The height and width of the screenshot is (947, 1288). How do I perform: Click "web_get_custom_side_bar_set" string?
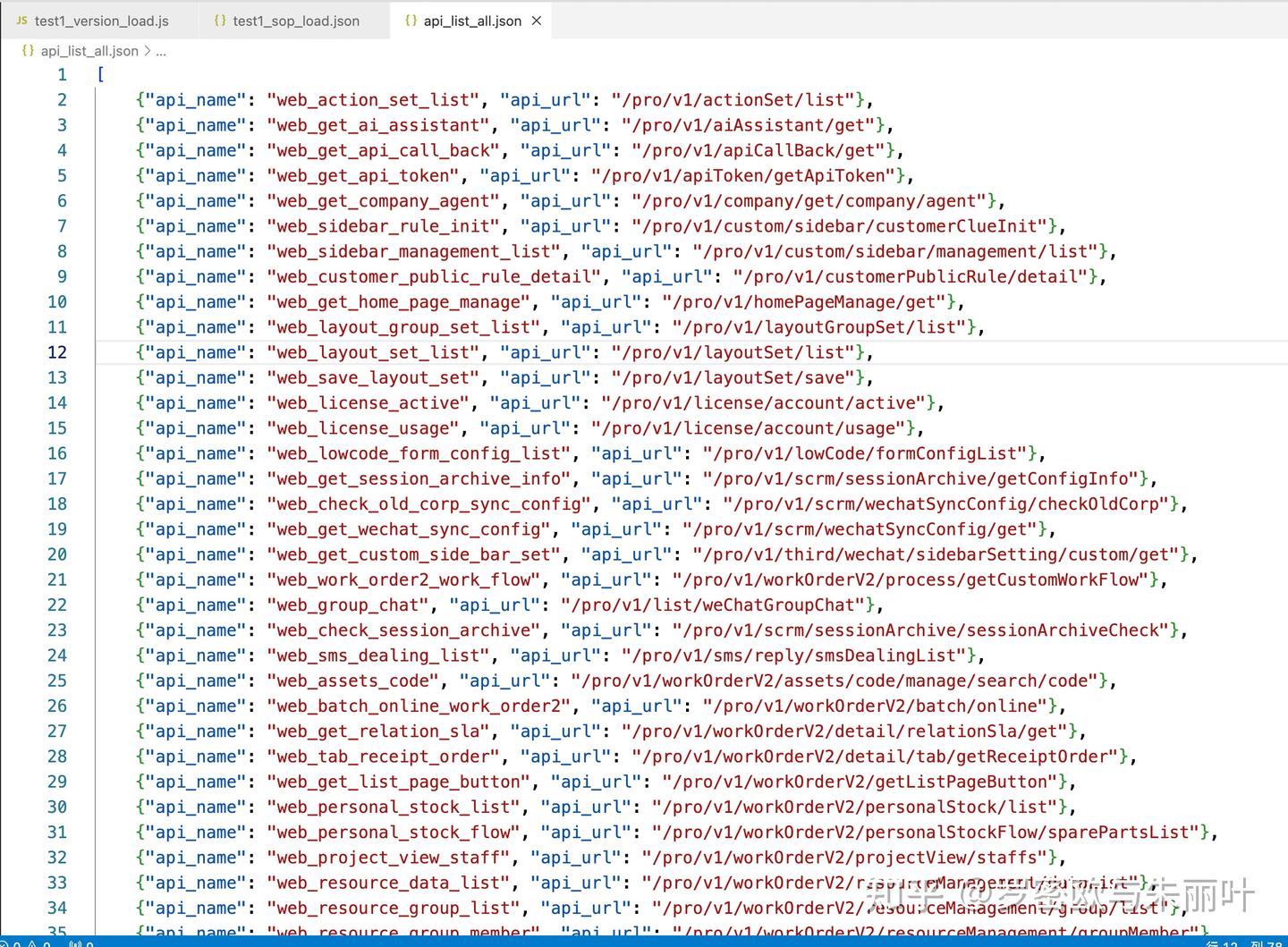coord(414,554)
